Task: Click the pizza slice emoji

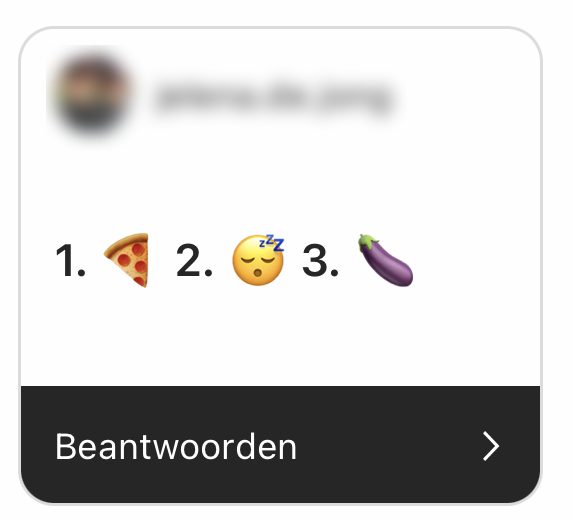Action: (x=128, y=260)
